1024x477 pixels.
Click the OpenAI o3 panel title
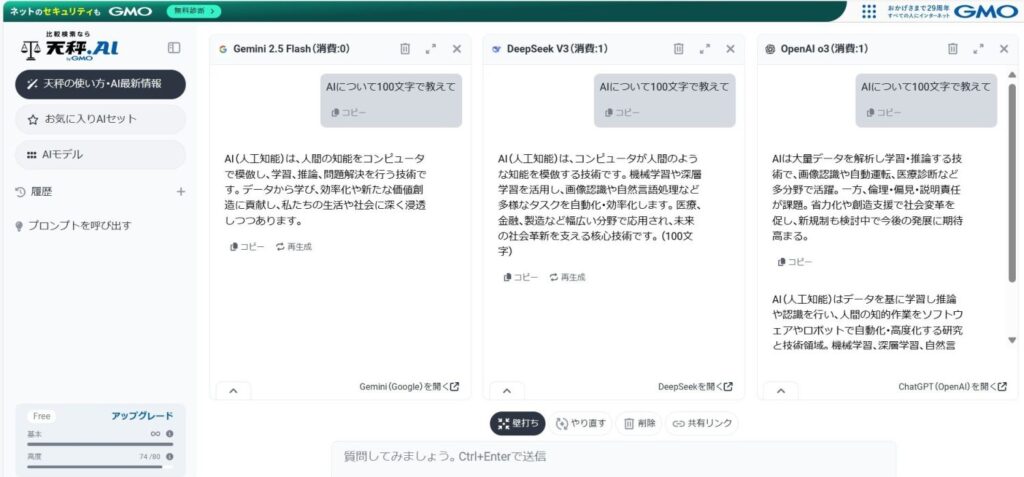824,48
